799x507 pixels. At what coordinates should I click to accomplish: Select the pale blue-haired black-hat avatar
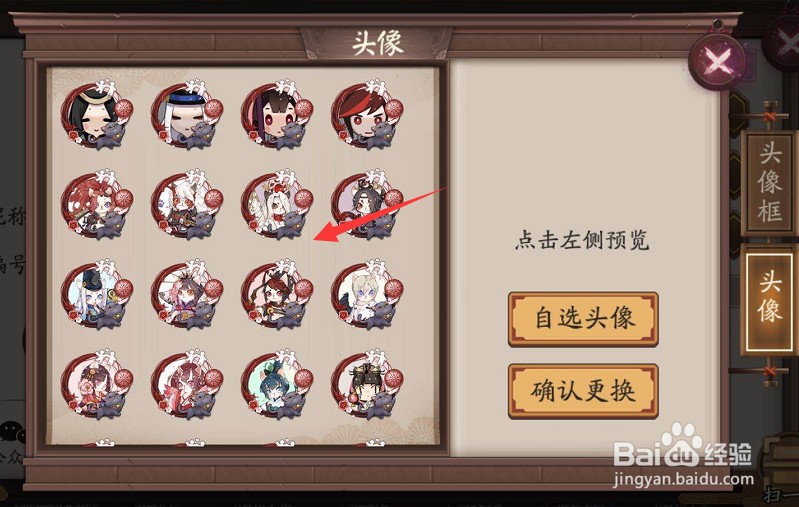coord(97,295)
